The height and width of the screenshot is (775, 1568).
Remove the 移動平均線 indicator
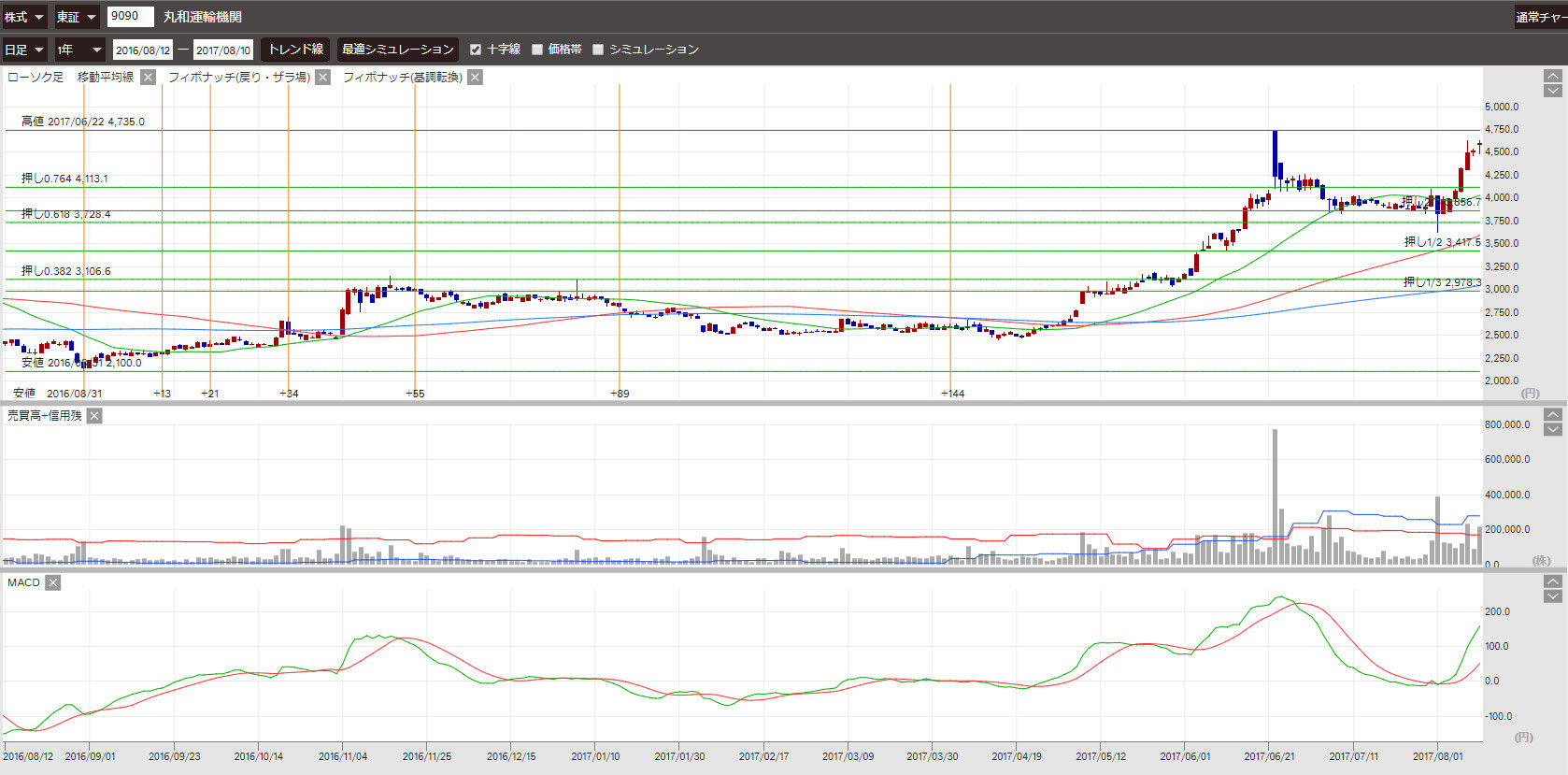coord(148,77)
